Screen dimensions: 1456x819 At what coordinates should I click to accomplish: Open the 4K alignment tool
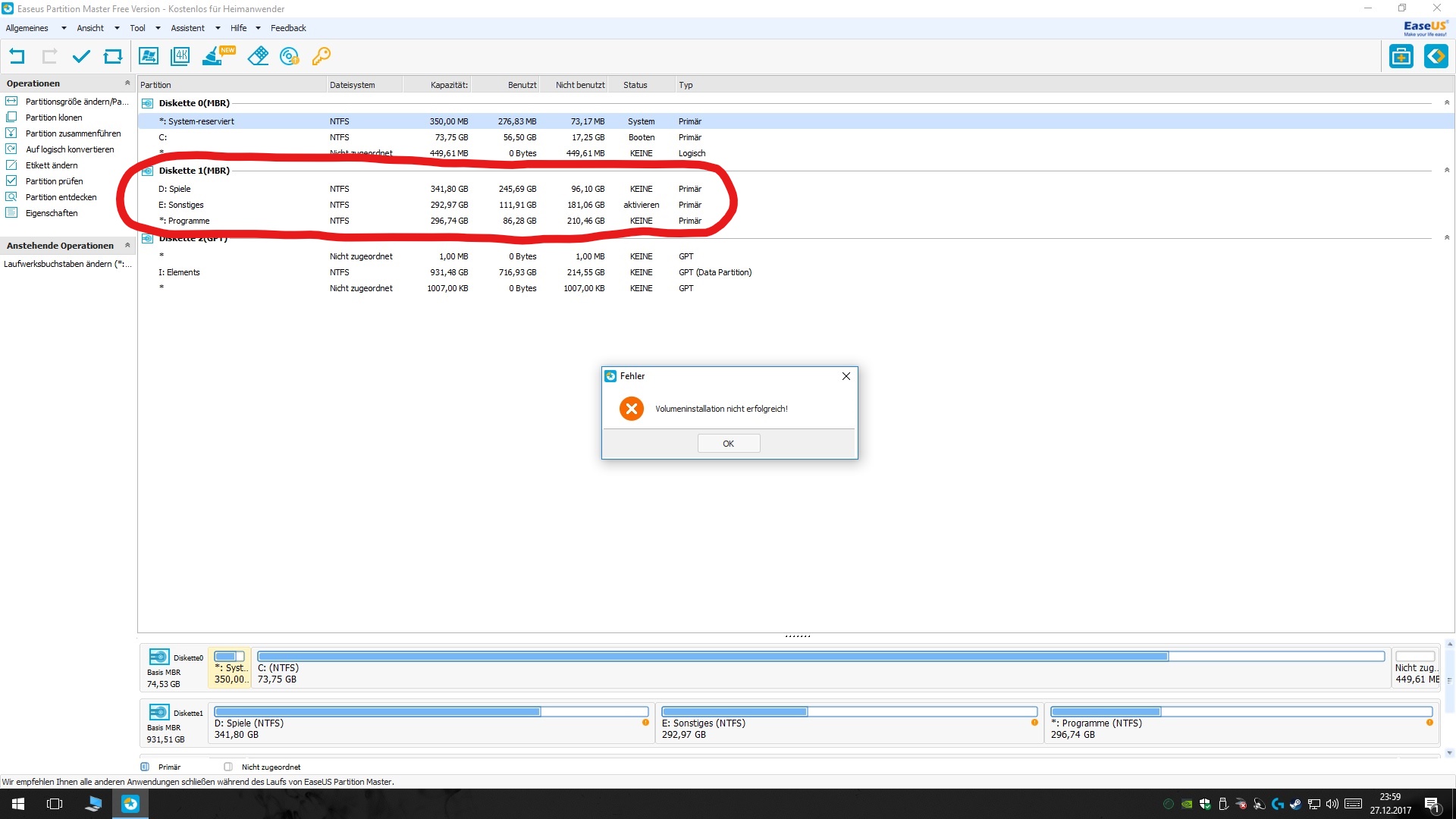pos(180,56)
